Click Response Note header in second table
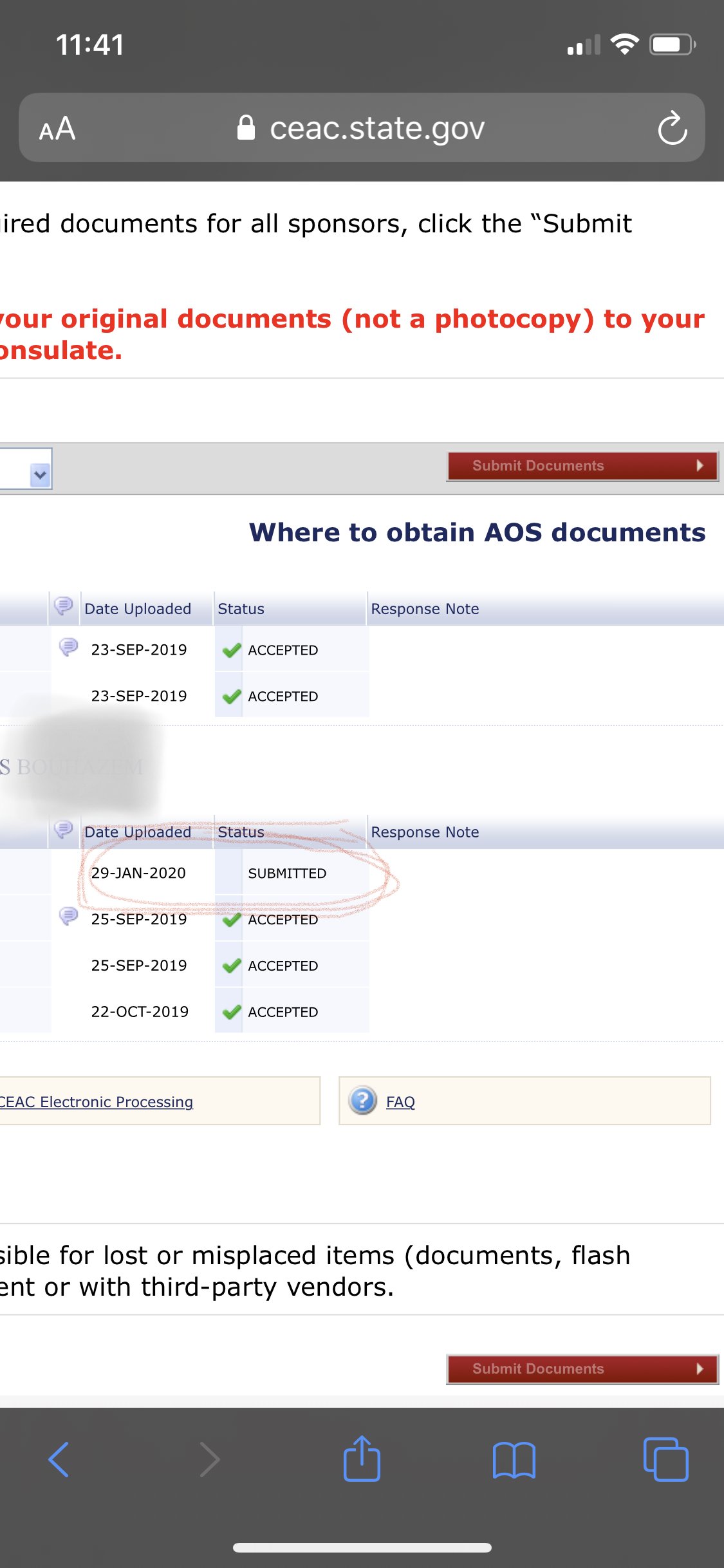The height and width of the screenshot is (1568, 724). tap(425, 832)
